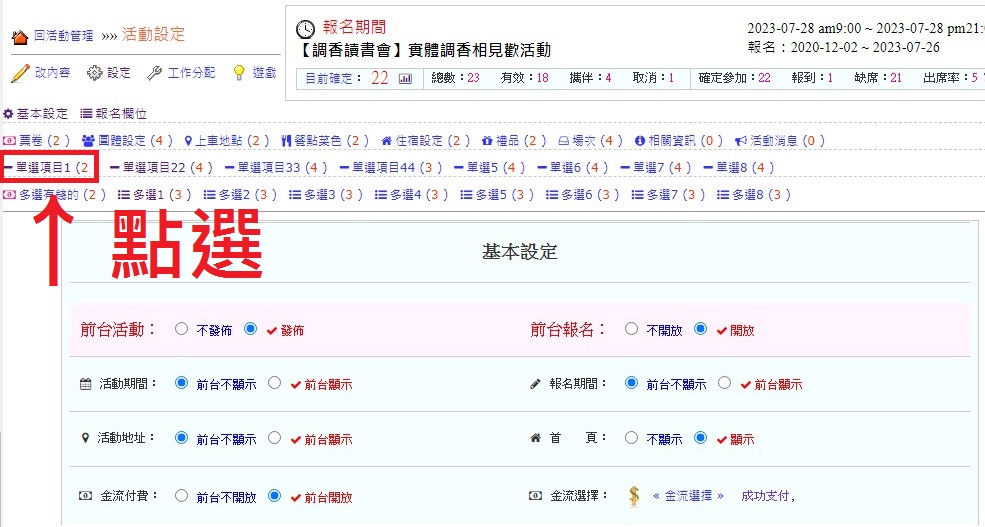Click the pencil icon for 改內容
This screenshot has width=985, height=527.
click(20, 73)
